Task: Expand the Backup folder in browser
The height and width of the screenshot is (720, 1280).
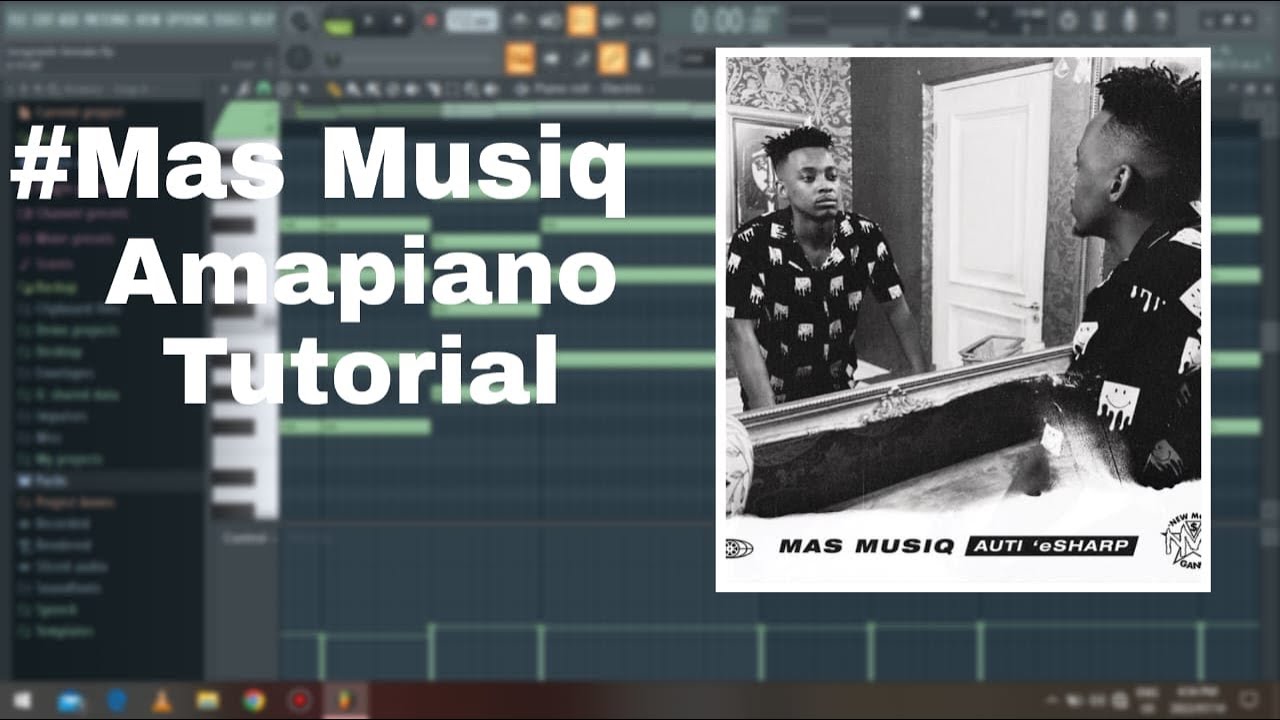Action: pyautogui.click(x=50, y=287)
